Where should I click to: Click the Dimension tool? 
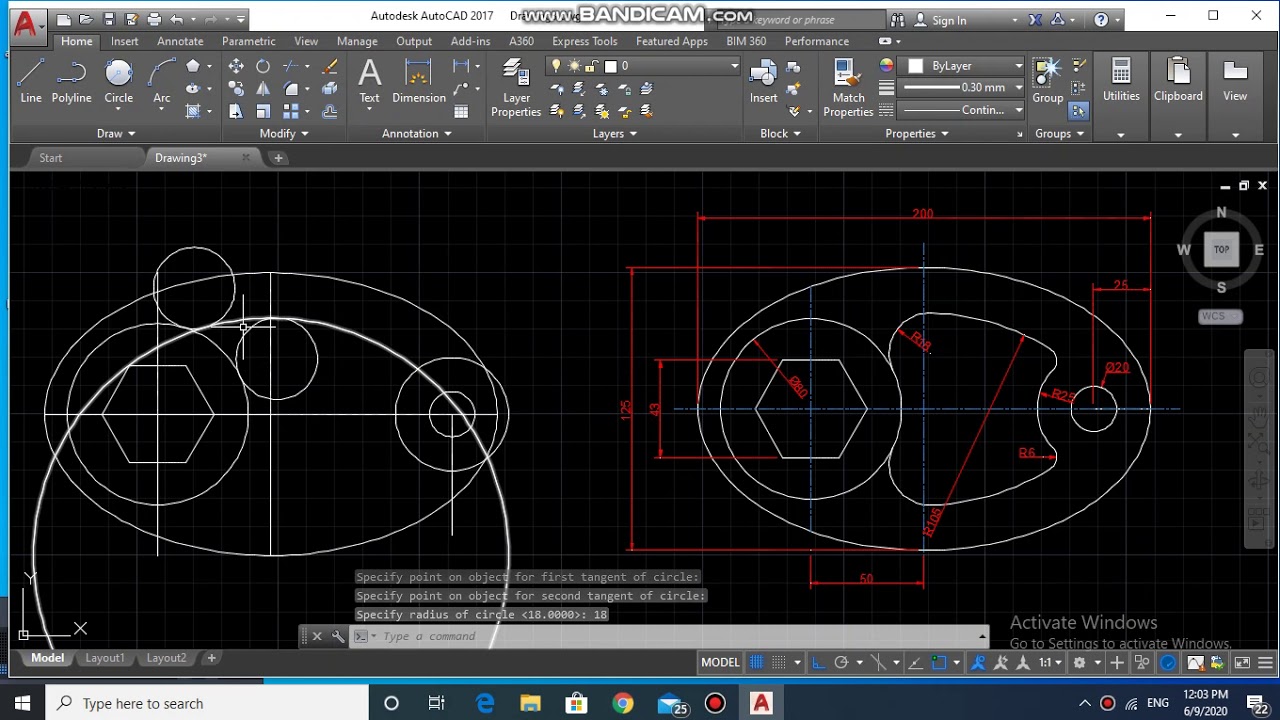[419, 81]
